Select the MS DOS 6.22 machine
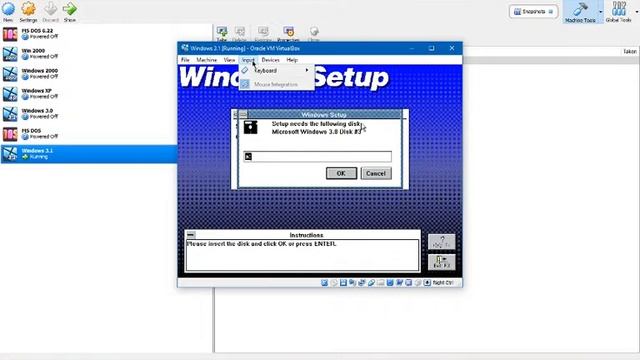 tap(89, 34)
